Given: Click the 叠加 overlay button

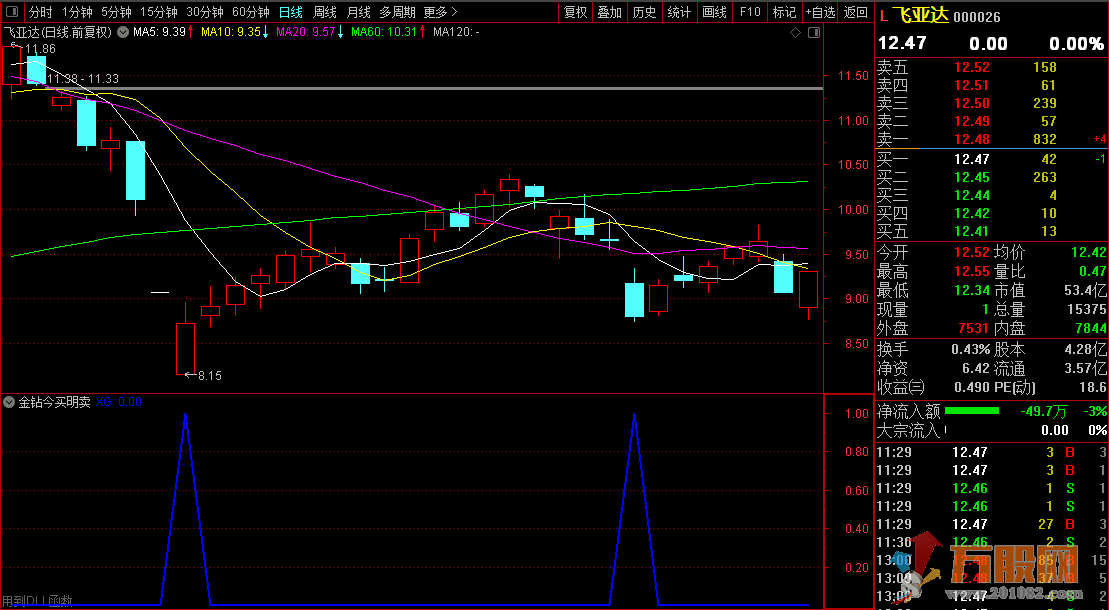Looking at the screenshot, I should coord(610,12).
